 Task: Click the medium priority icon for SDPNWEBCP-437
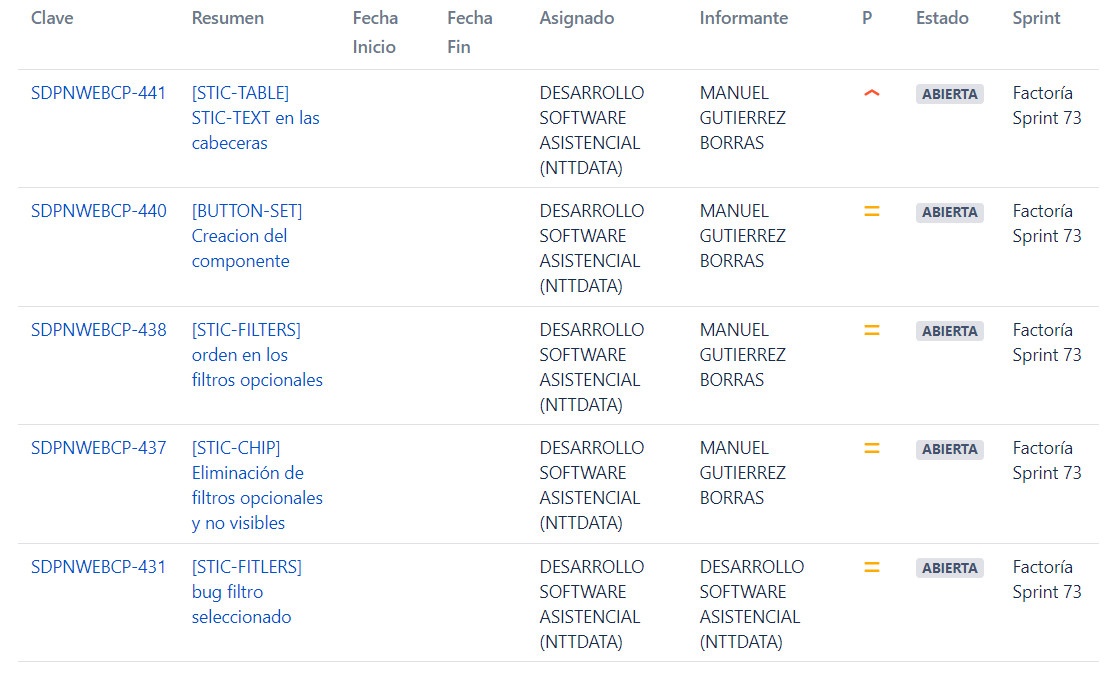point(871,448)
